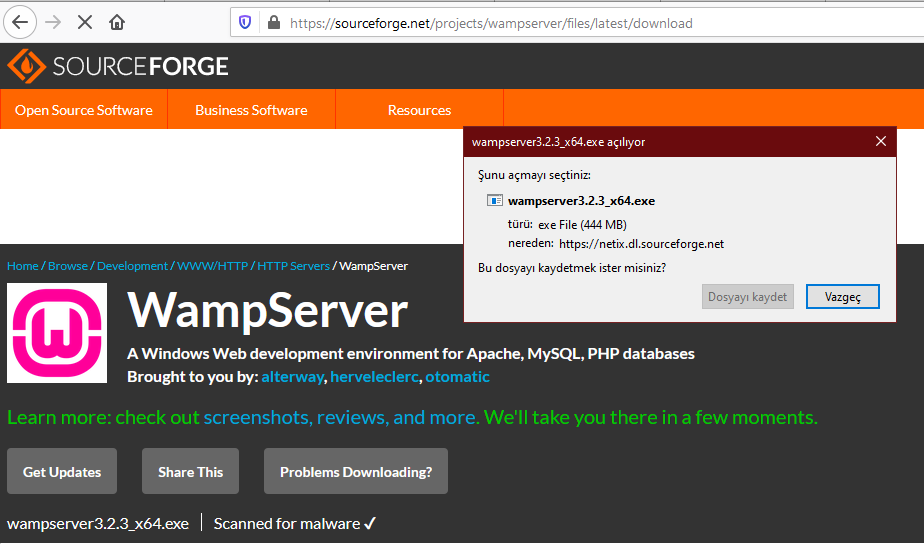Open the Business Software menu
This screenshot has width=924, height=544.
pyautogui.click(x=251, y=110)
